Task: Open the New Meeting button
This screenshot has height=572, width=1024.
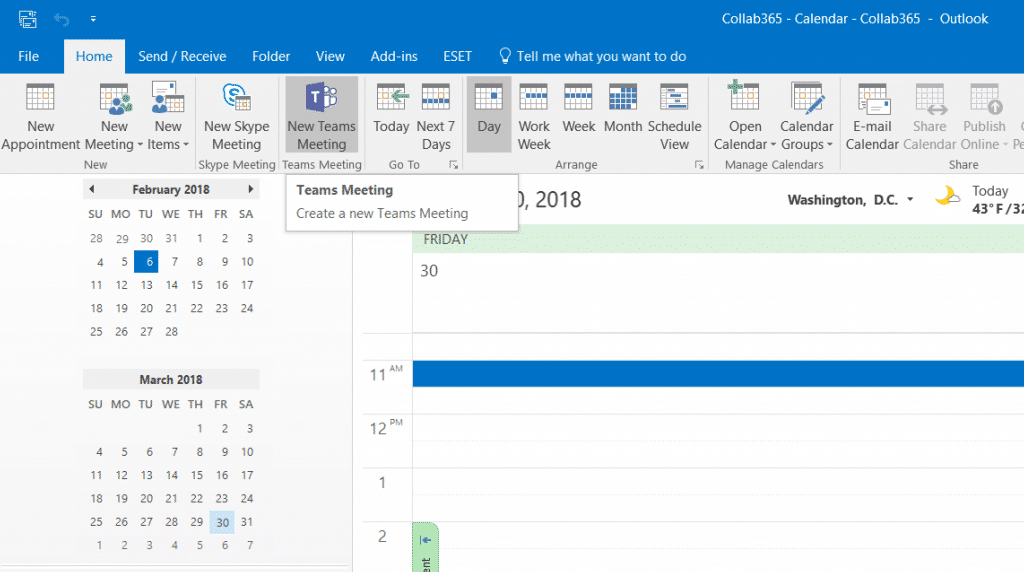Action: 114,118
